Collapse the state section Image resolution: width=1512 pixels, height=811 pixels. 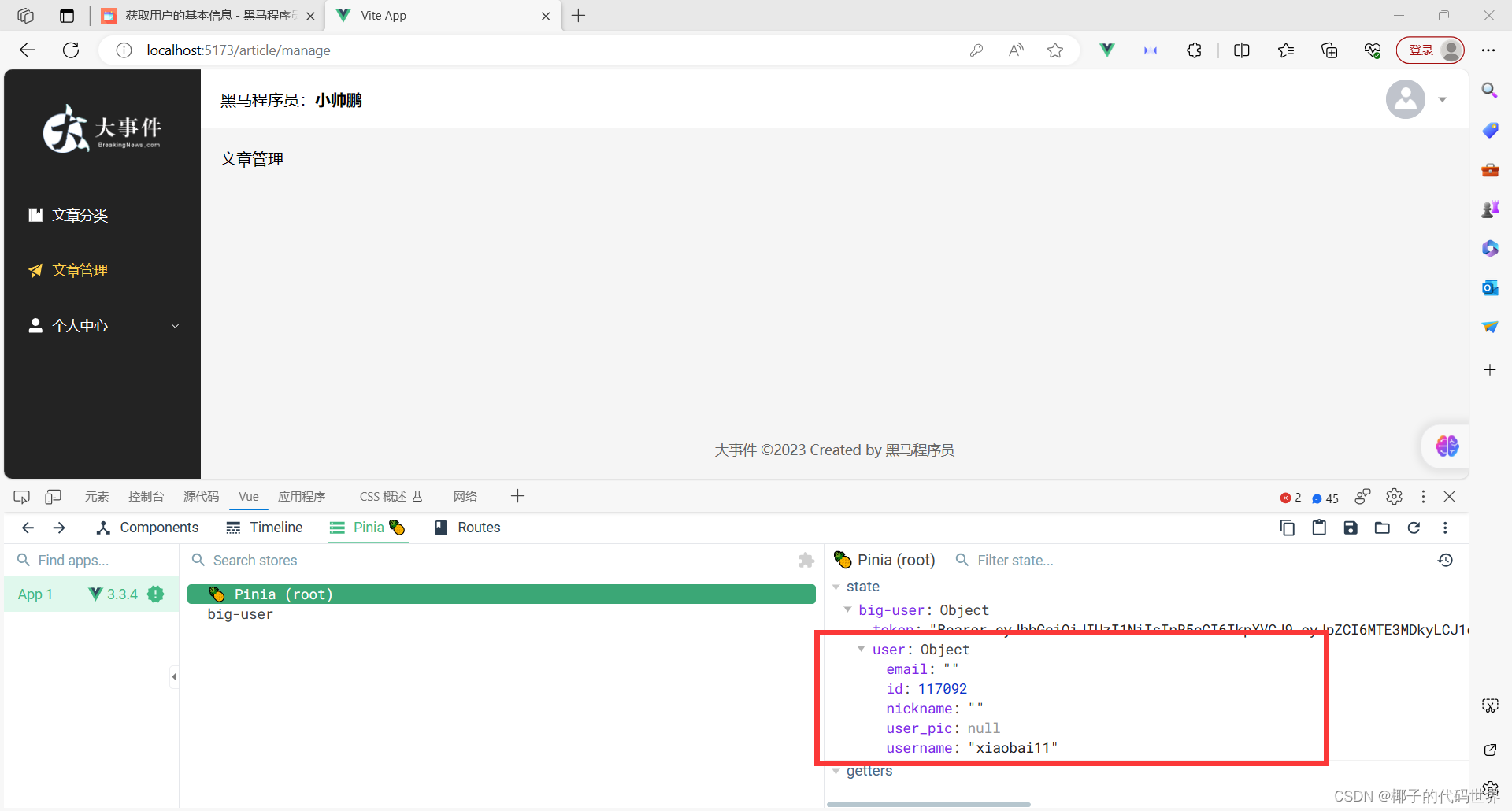pyautogui.click(x=836, y=587)
